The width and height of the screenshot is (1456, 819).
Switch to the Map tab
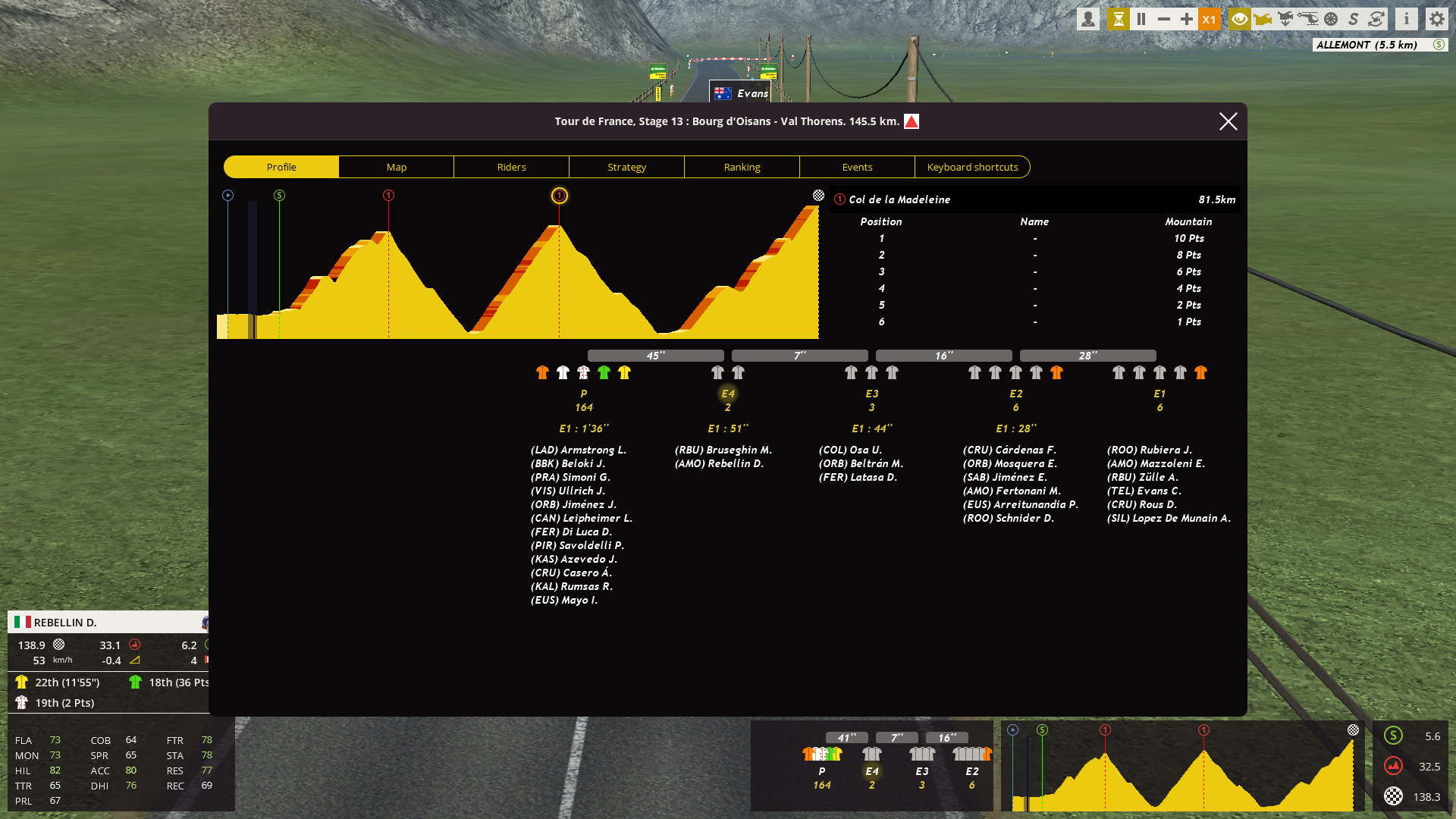tap(397, 167)
